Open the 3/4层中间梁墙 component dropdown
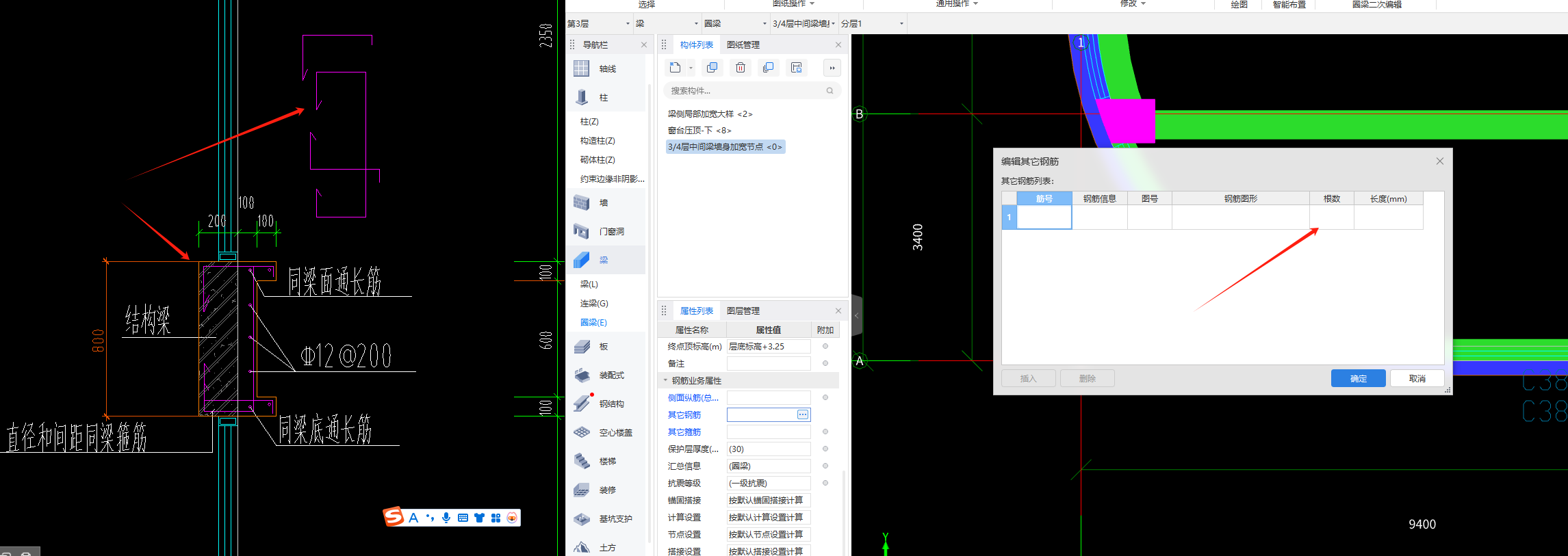The height and width of the screenshot is (556, 1568). pyautogui.click(x=804, y=23)
